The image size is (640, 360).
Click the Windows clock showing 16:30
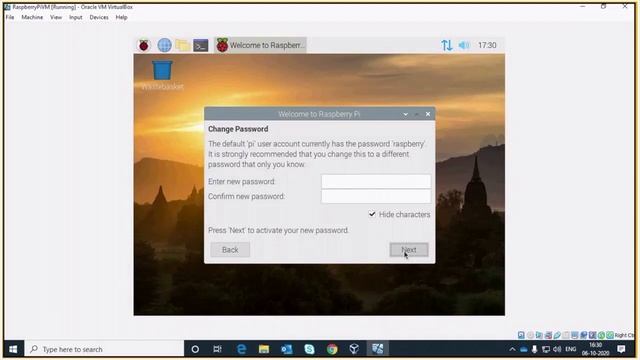[596, 349]
